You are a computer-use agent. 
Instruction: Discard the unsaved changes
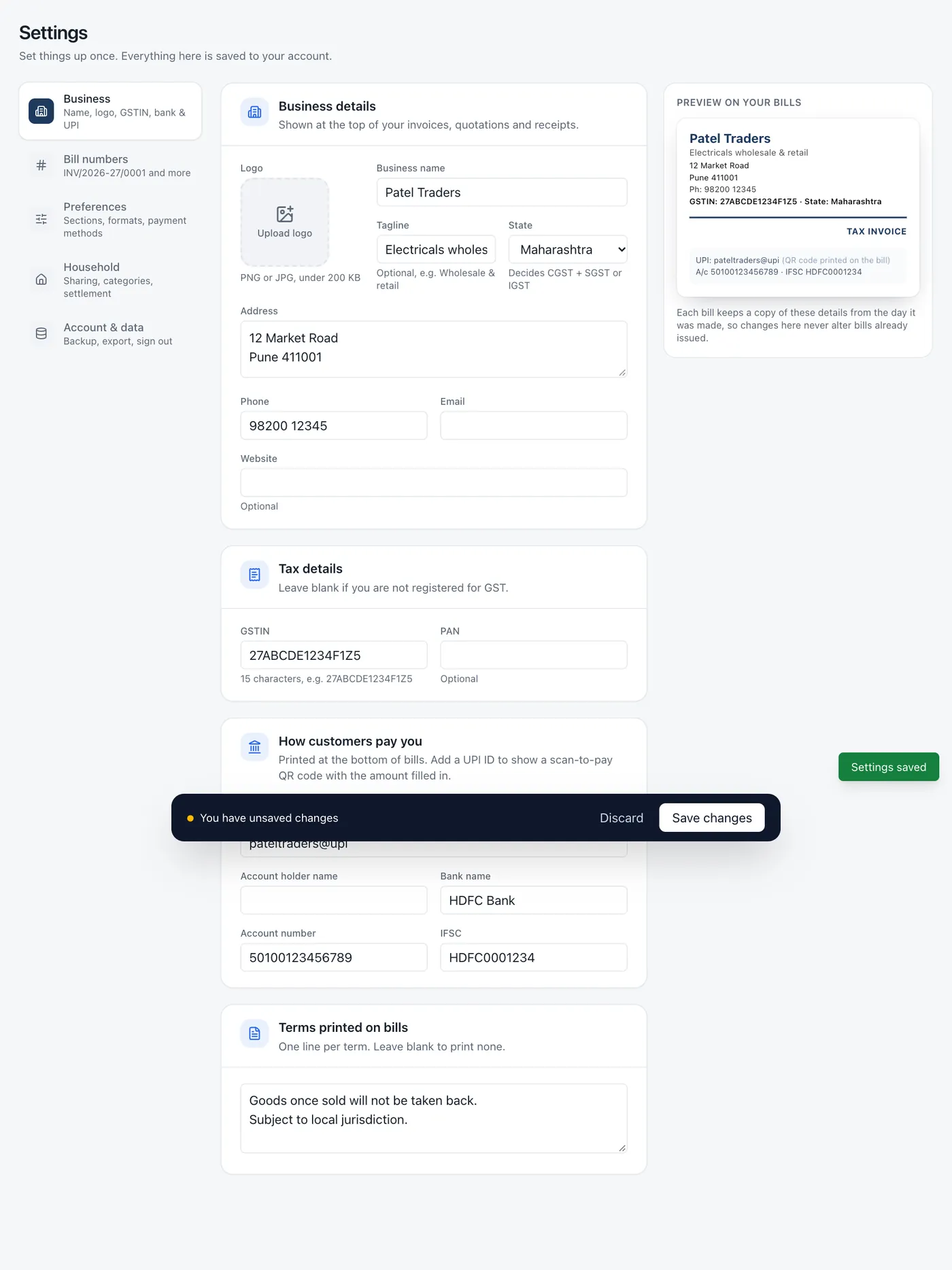[621, 818]
